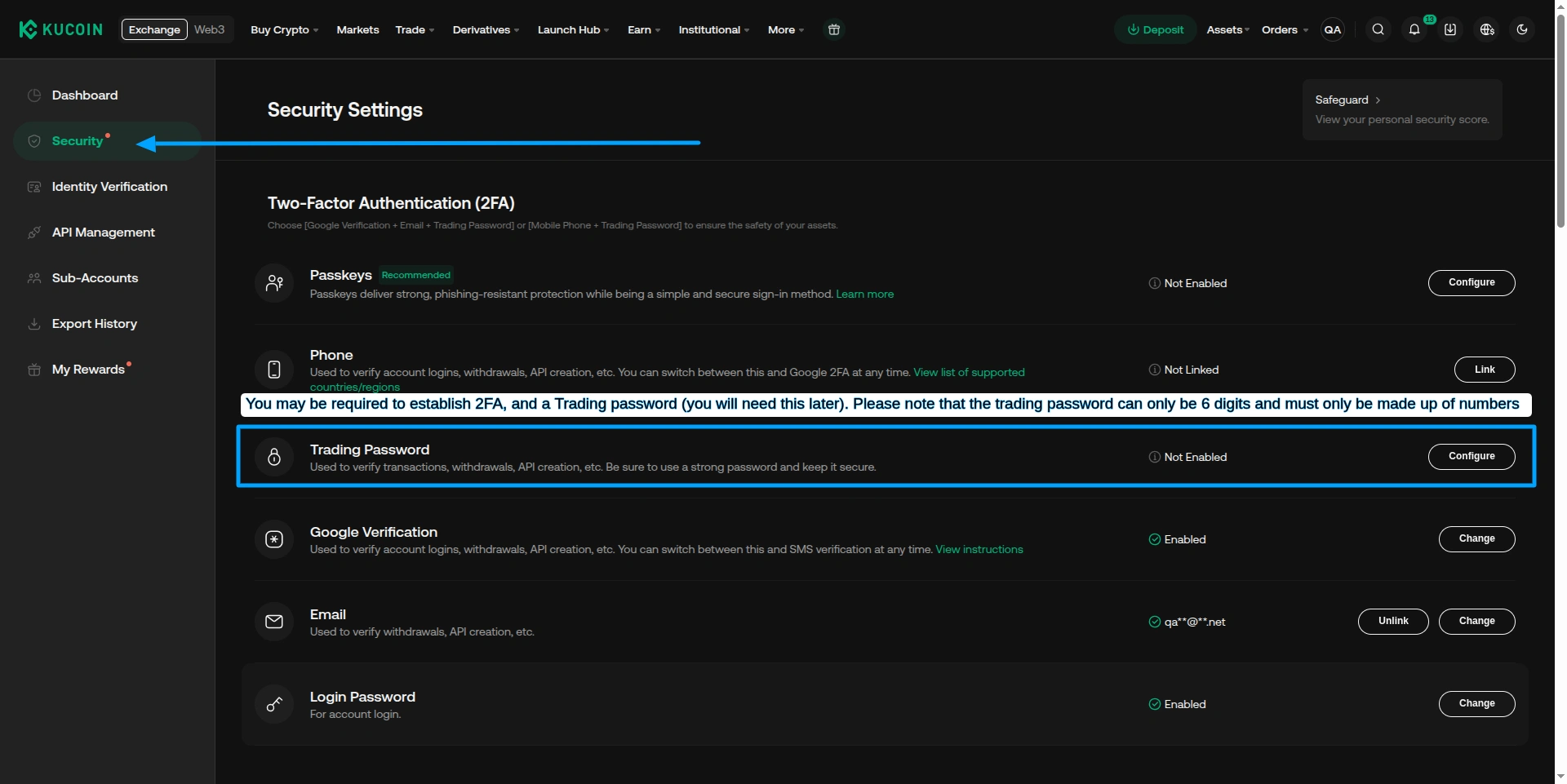Image resolution: width=1567 pixels, height=784 pixels.
Task: Change Google Verification
Action: pyautogui.click(x=1476, y=538)
